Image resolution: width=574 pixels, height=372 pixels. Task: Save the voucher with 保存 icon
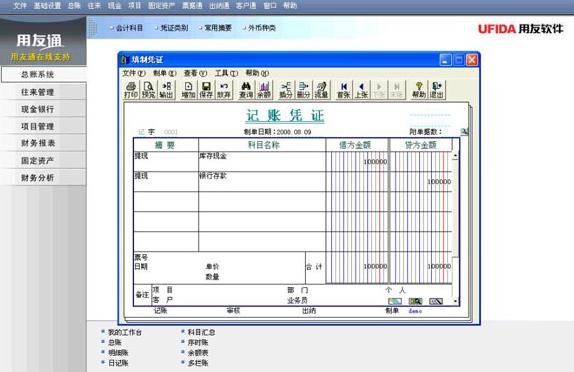coord(206,90)
